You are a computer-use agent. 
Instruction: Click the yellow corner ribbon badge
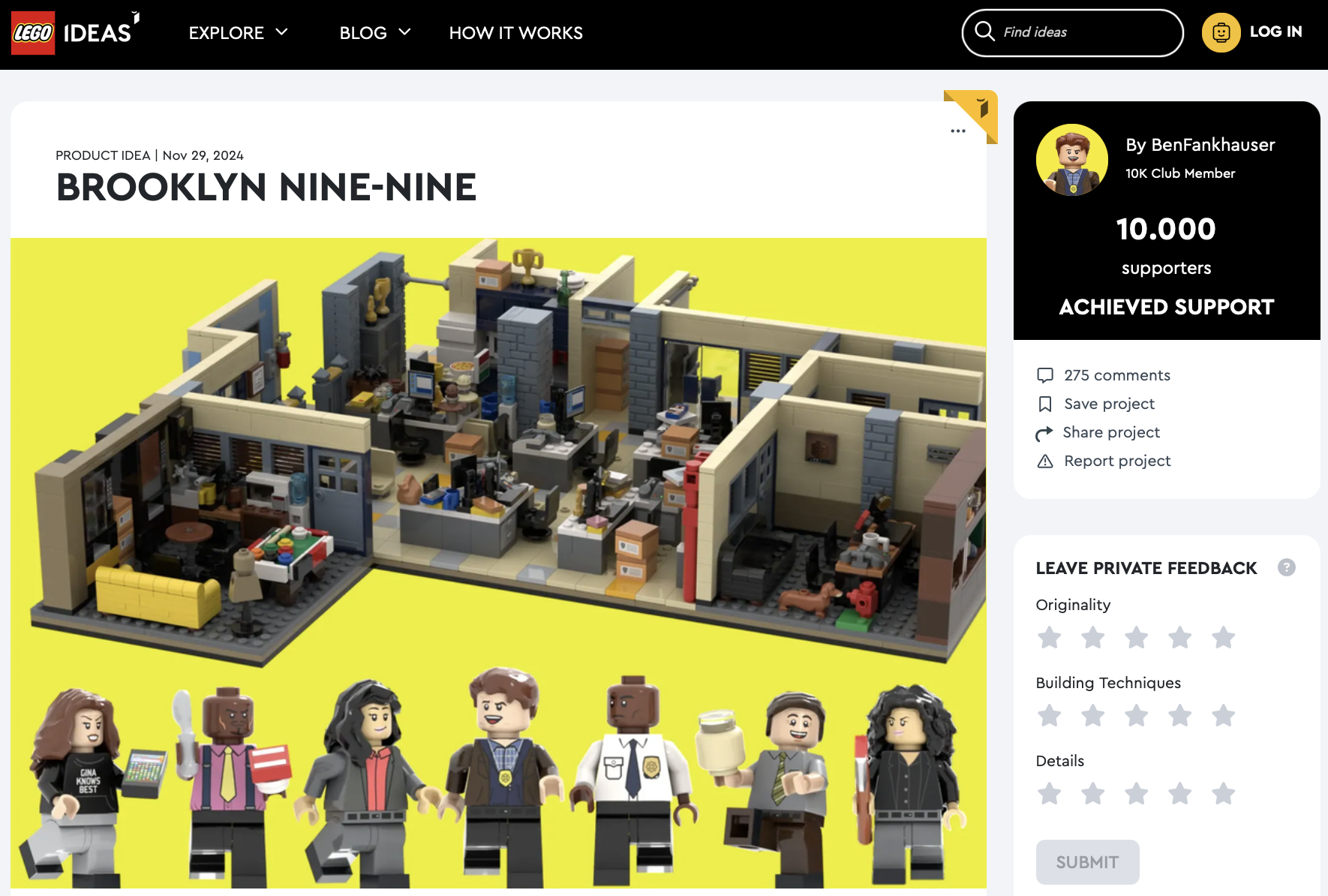[x=975, y=113]
